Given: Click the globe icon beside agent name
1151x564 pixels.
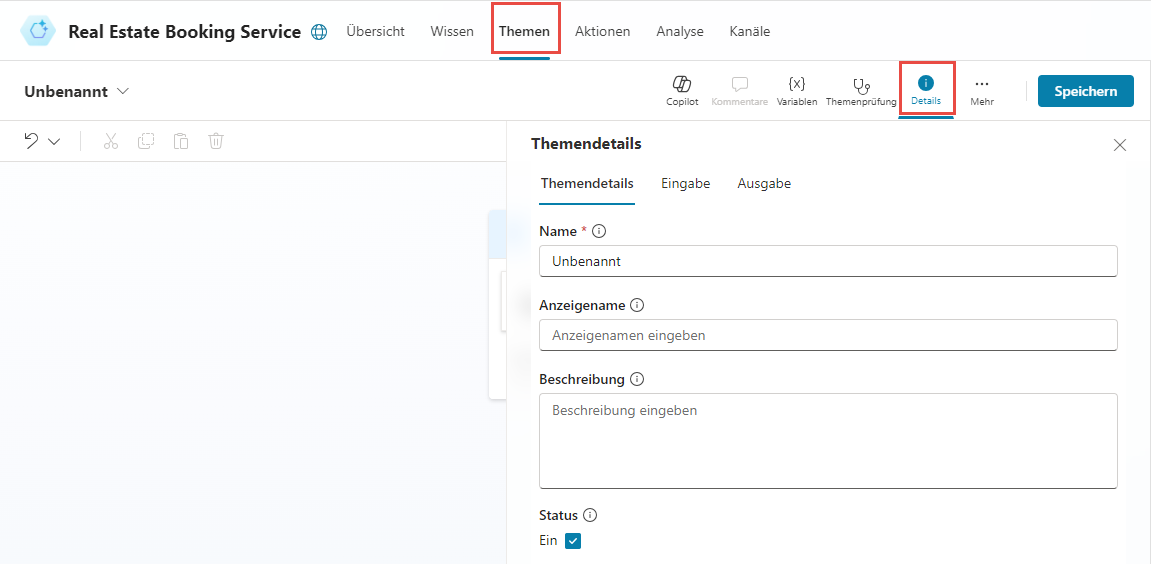Looking at the screenshot, I should (x=319, y=32).
